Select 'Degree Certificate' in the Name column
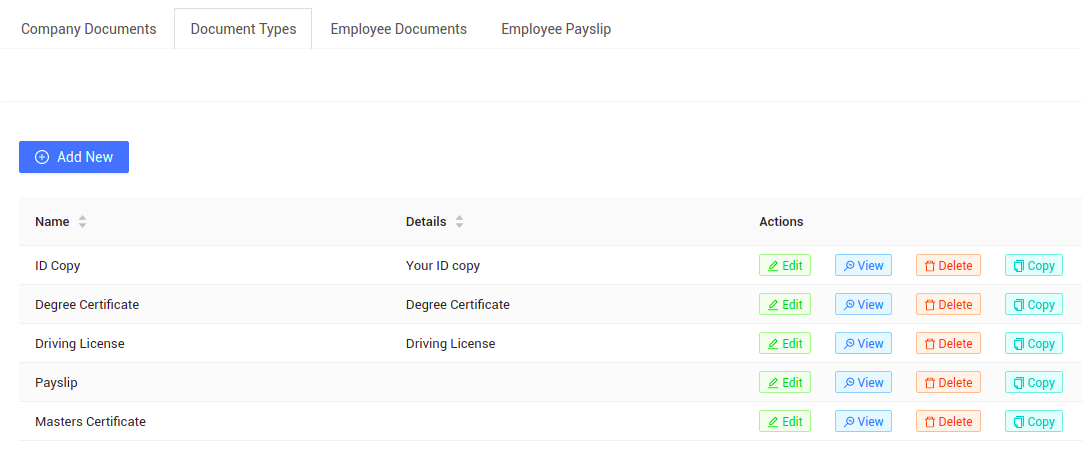1082x456 pixels. (87, 304)
